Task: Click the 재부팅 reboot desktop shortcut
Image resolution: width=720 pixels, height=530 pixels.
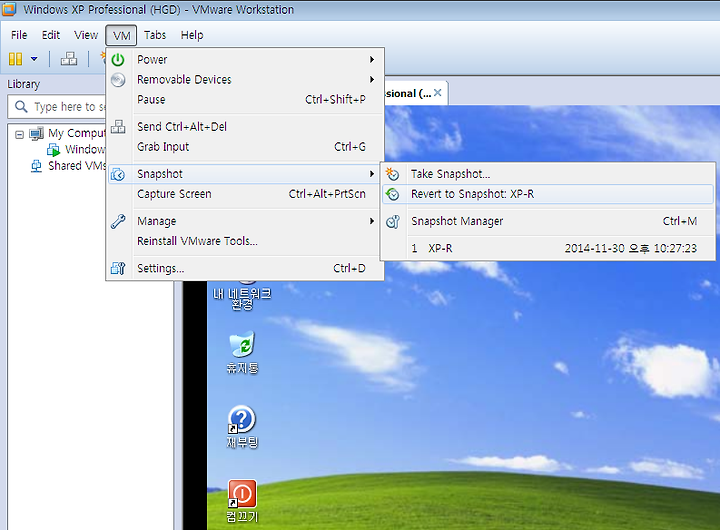Action: point(242,427)
